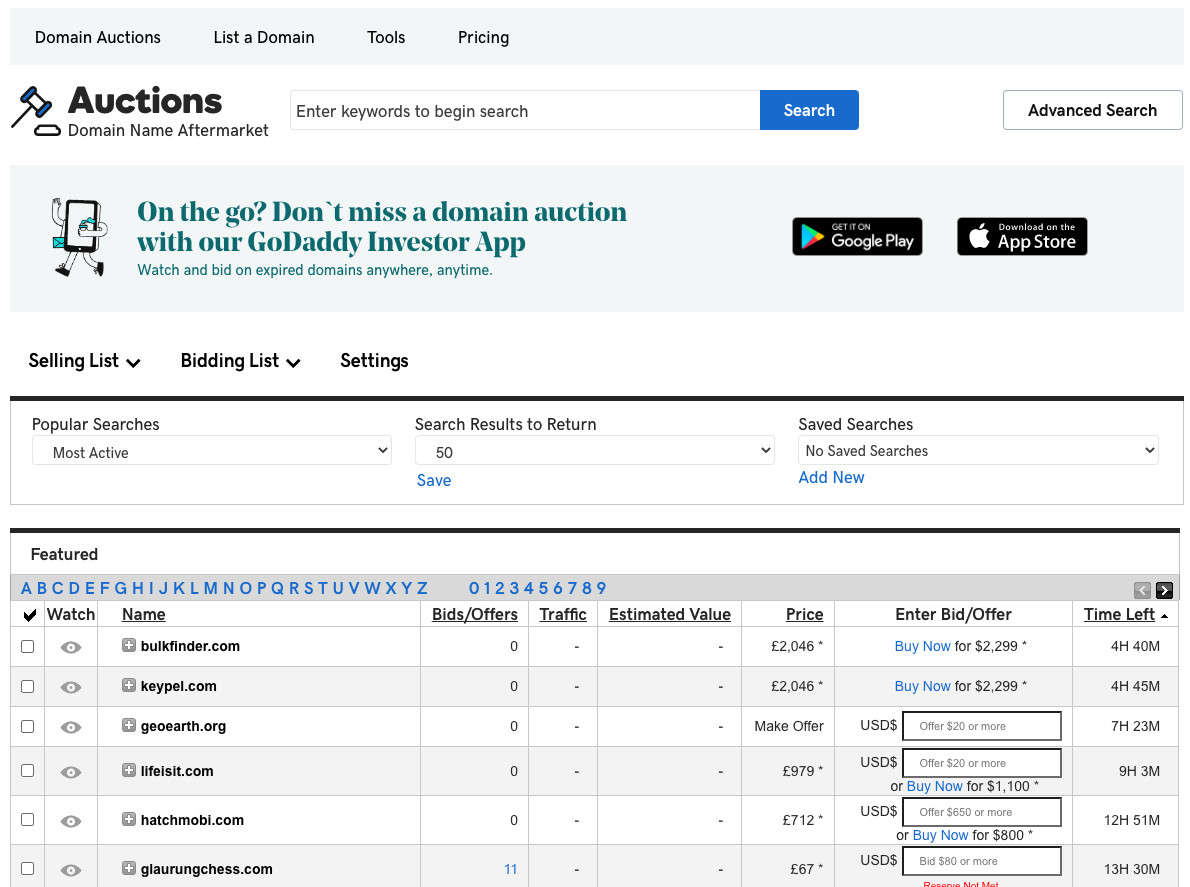
Task: Focus the offer field for geoearth.org
Action: 982,726
